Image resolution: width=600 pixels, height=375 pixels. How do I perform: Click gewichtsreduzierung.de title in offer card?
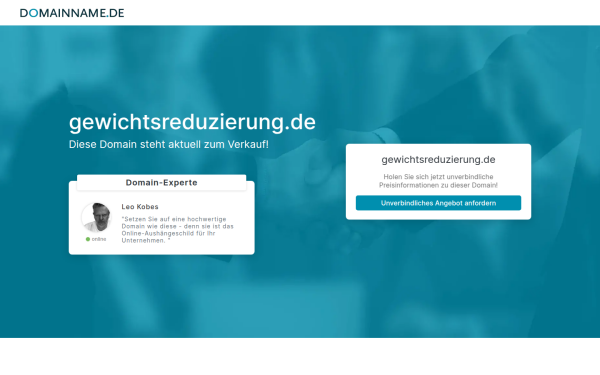click(438, 160)
